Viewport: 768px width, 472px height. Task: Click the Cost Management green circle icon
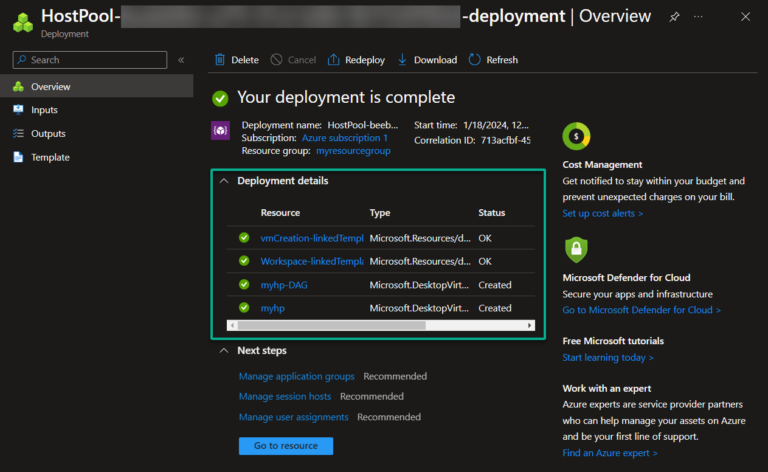577,136
